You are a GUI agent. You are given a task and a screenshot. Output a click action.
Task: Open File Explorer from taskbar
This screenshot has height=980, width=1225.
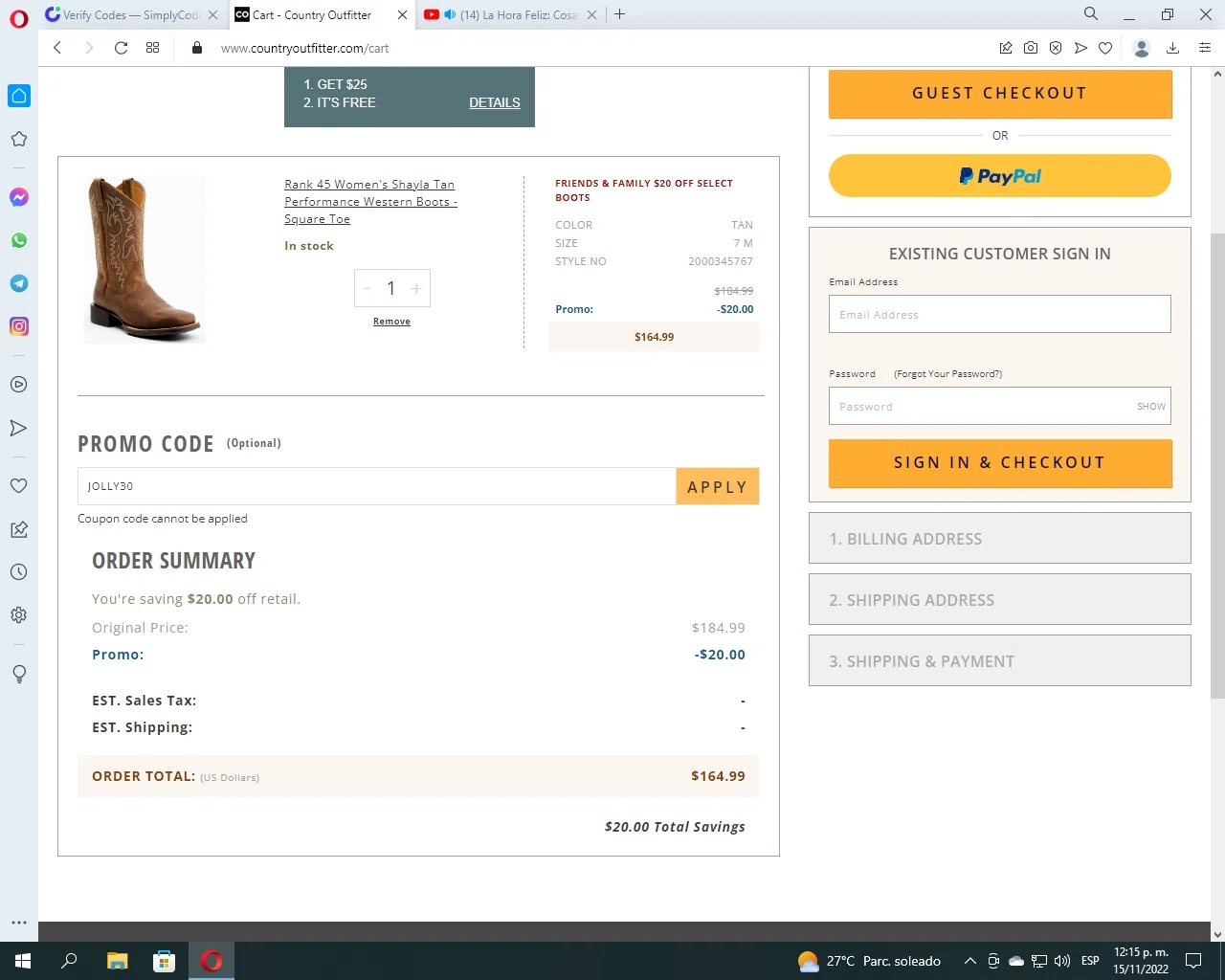(117, 961)
